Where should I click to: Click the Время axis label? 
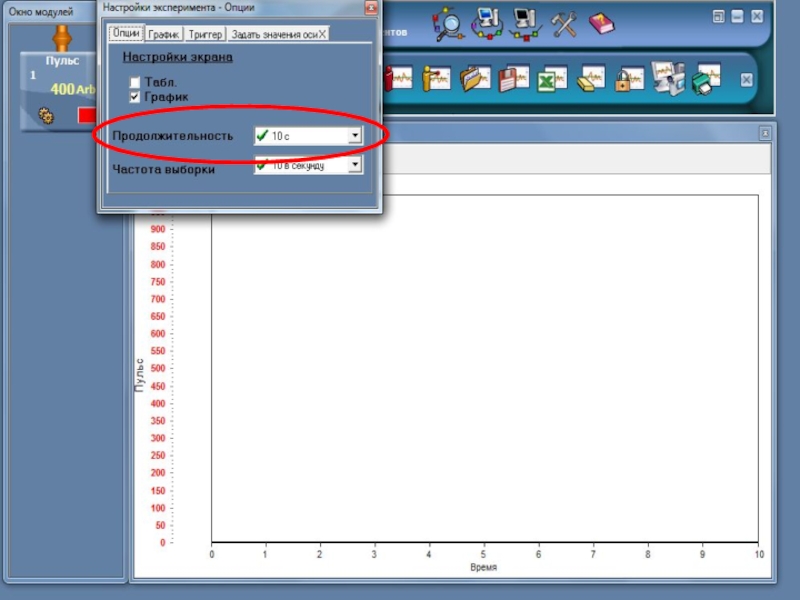click(484, 567)
